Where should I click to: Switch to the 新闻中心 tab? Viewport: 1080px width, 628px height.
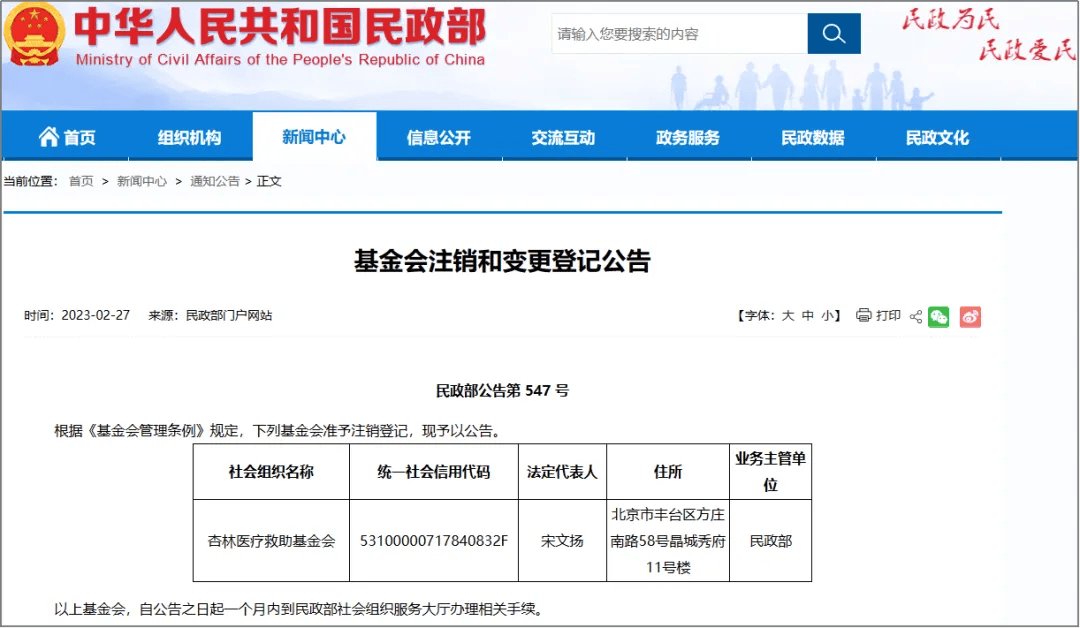[313, 137]
